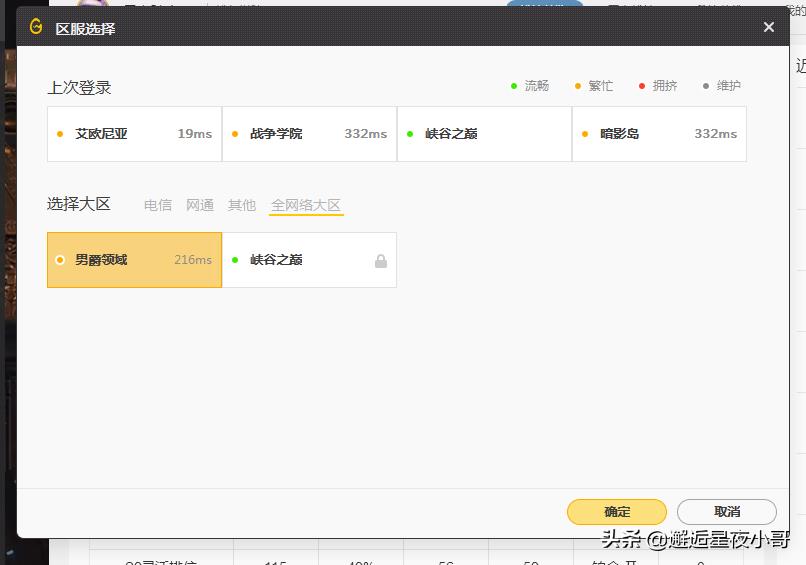Screen dimensions: 806x565
Task: Click the orange 繁忙 status legend dot
Action: click(x=578, y=86)
